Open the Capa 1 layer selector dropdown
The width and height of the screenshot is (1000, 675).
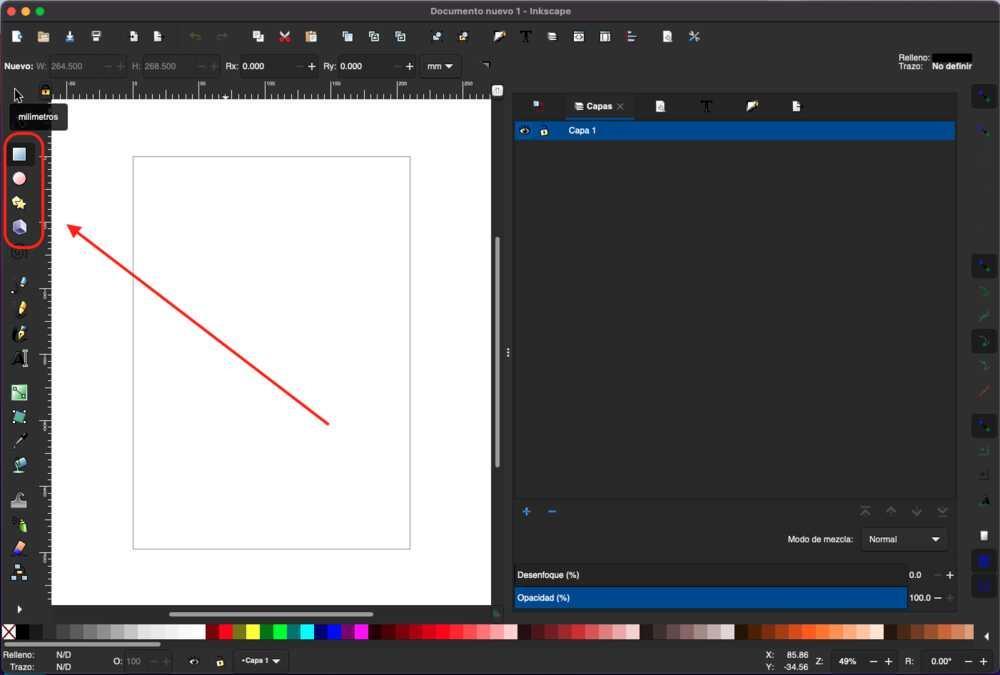tap(261, 661)
